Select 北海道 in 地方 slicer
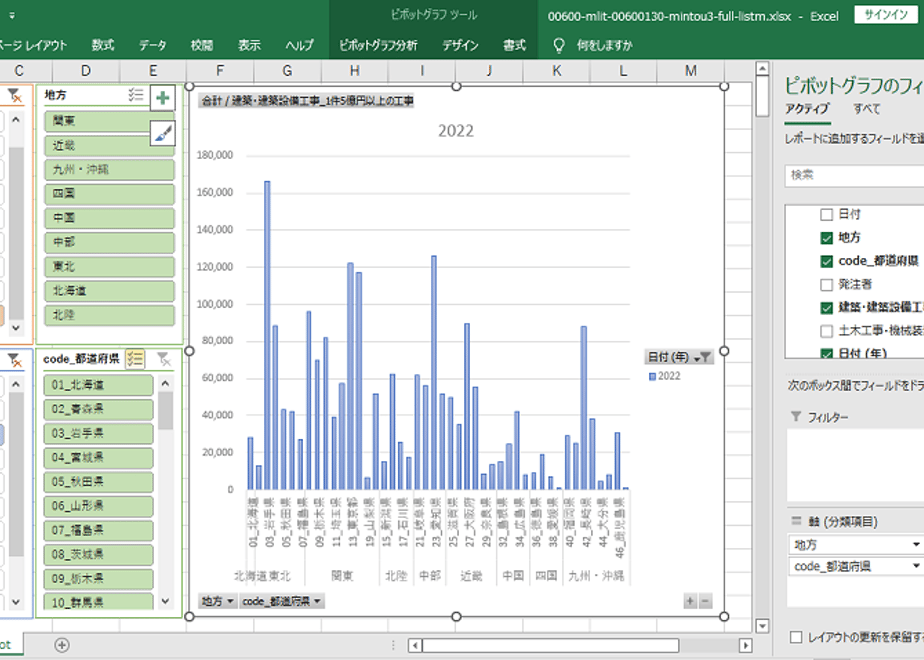 pos(109,291)
